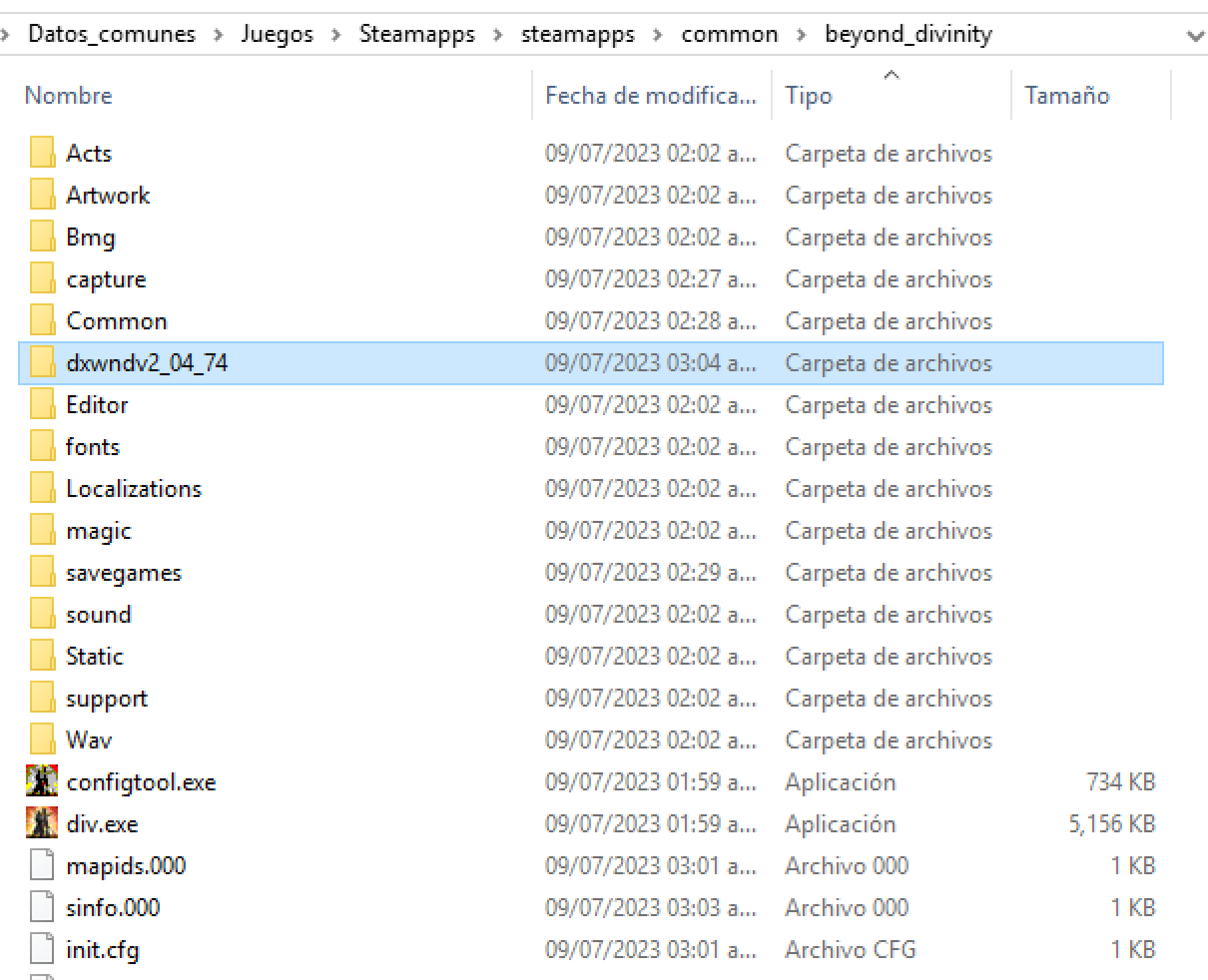Select the dxwndv2_04_74 folder name
This screenshot has width=1208, height=980.
coord(147,363)
